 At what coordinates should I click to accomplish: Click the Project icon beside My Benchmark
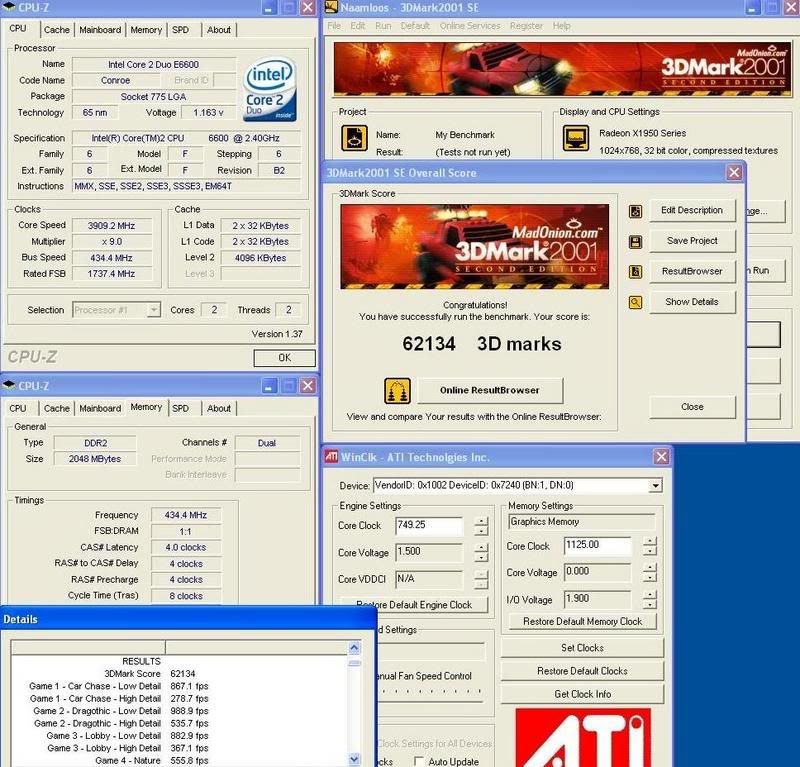[354, 138]
